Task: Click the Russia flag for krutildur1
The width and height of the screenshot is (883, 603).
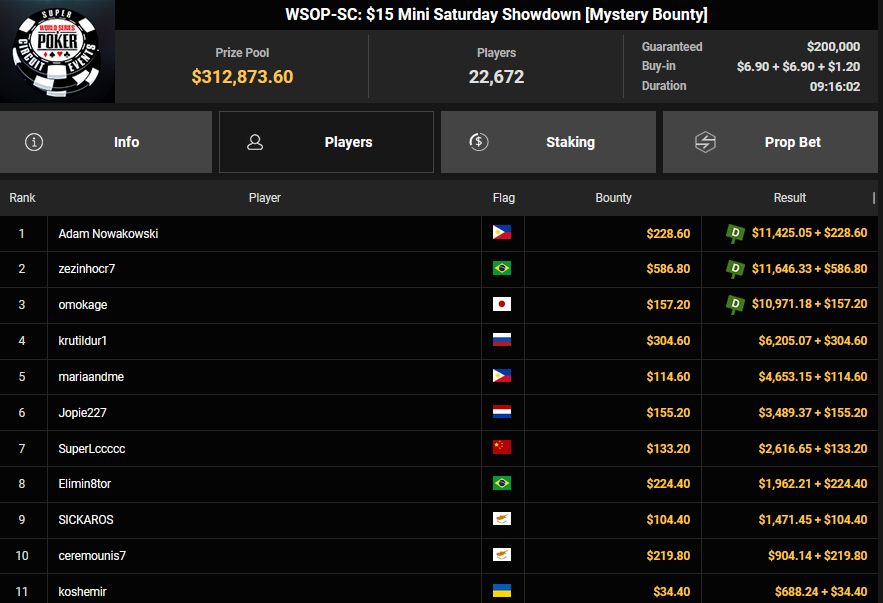Action: click(502, 341)
